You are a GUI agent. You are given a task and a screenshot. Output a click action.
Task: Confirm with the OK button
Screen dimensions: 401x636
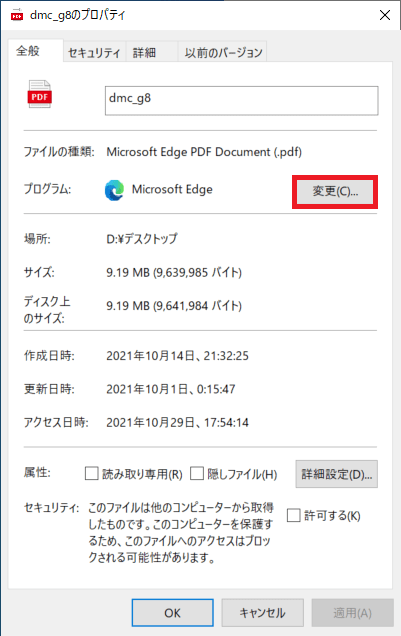point(173,612)
